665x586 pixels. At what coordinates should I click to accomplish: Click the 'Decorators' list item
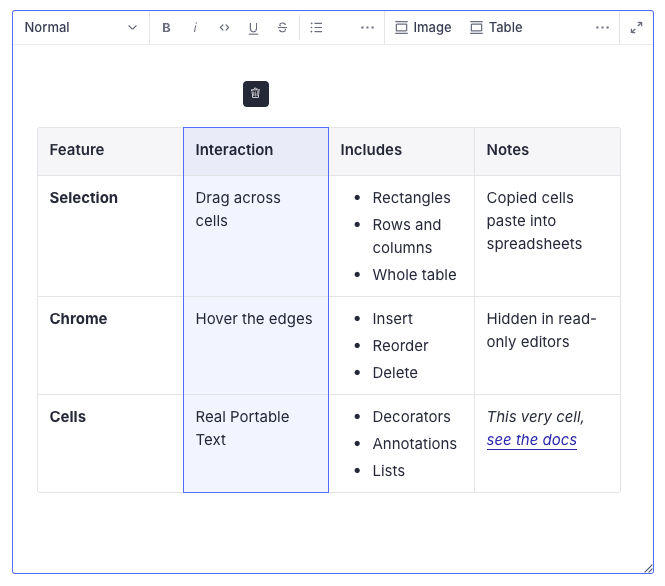(411, 417)
